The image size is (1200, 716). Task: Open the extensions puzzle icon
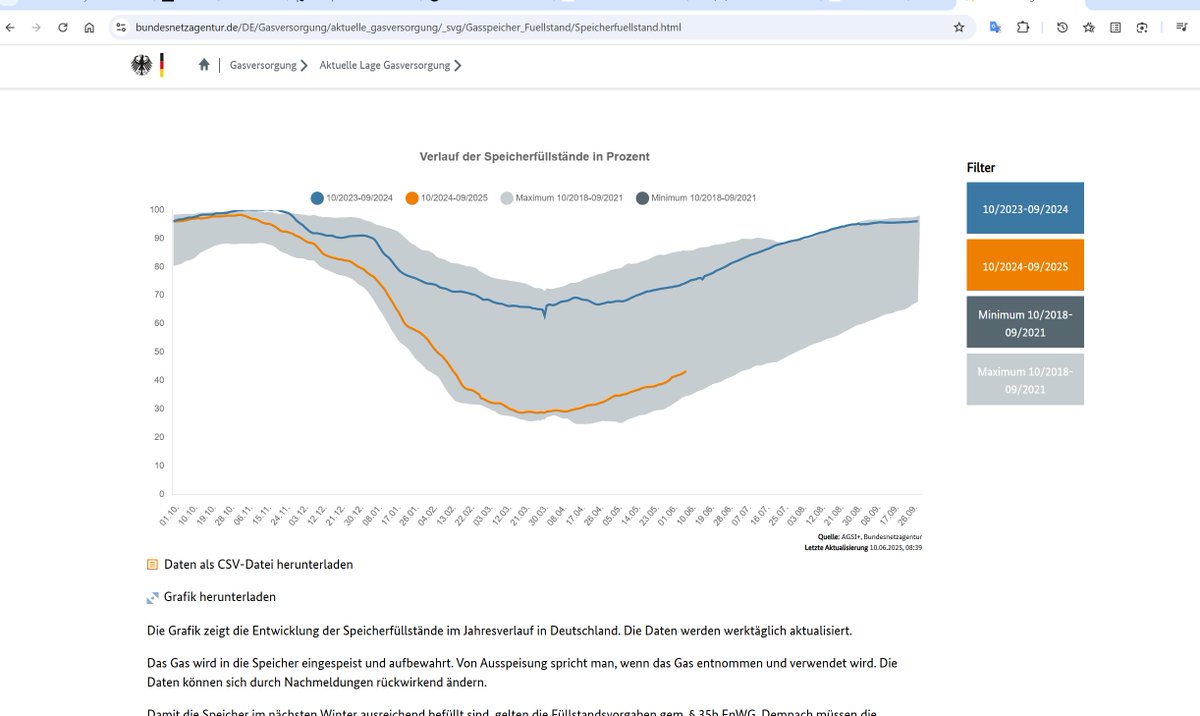[1023, 27]
